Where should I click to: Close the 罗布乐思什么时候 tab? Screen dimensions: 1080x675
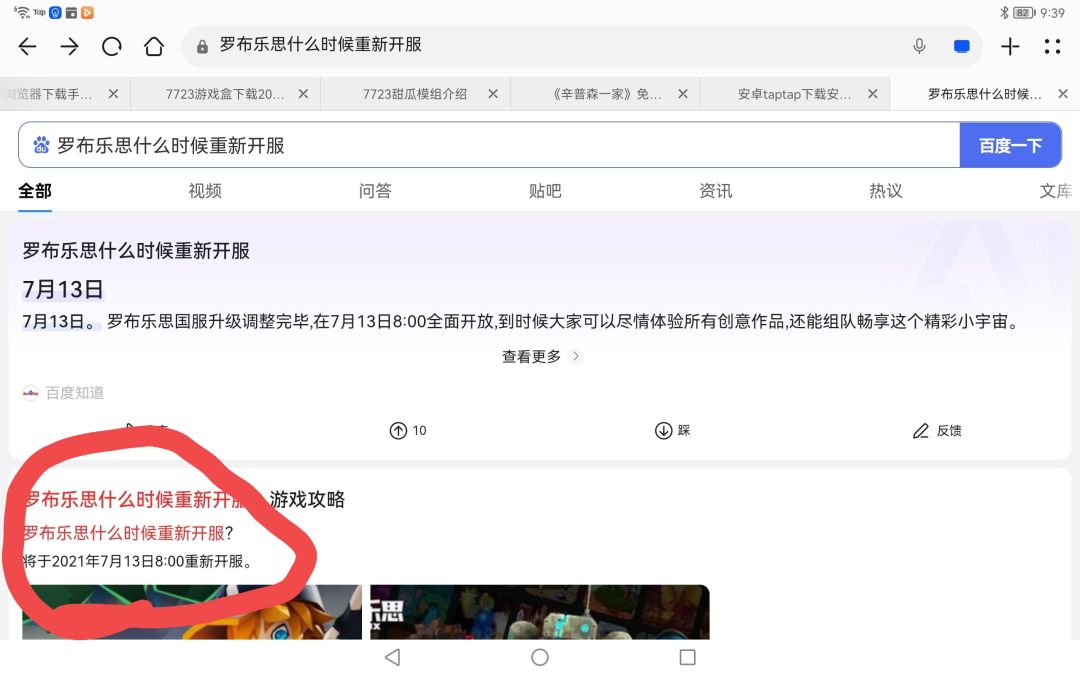[1063, 94]
